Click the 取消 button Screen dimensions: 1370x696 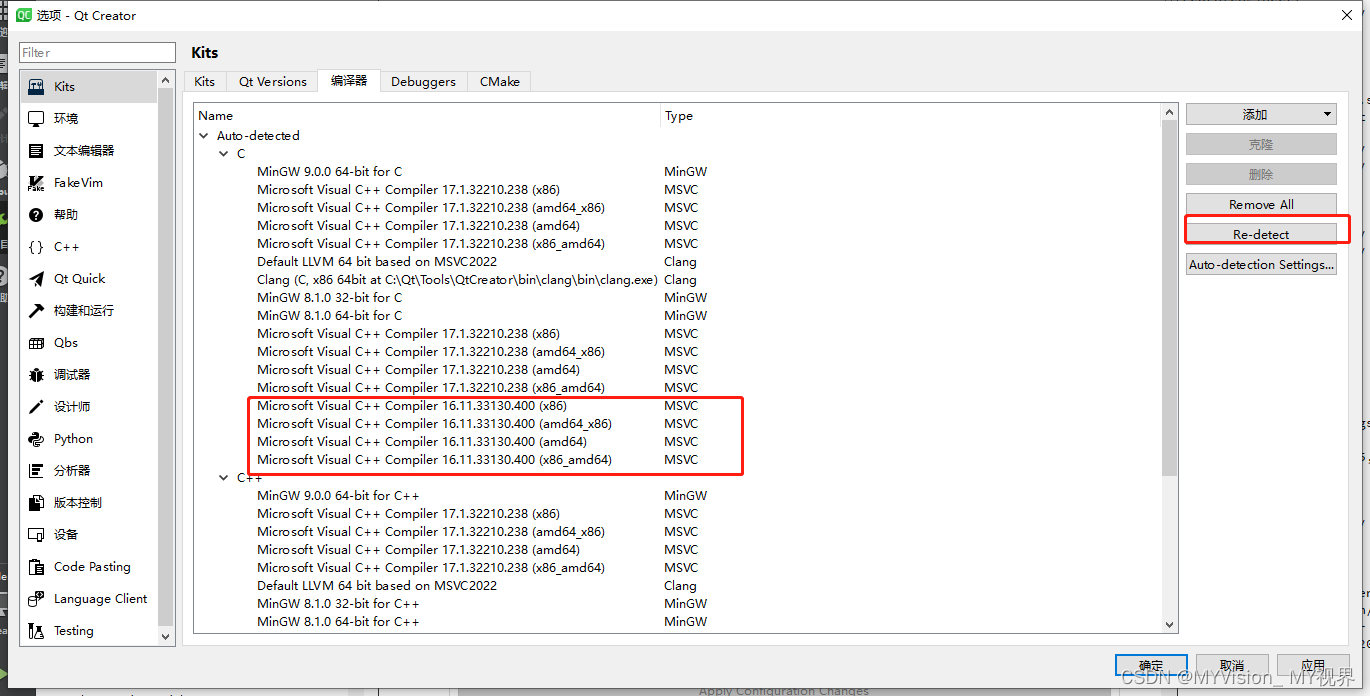point(1232,665)
